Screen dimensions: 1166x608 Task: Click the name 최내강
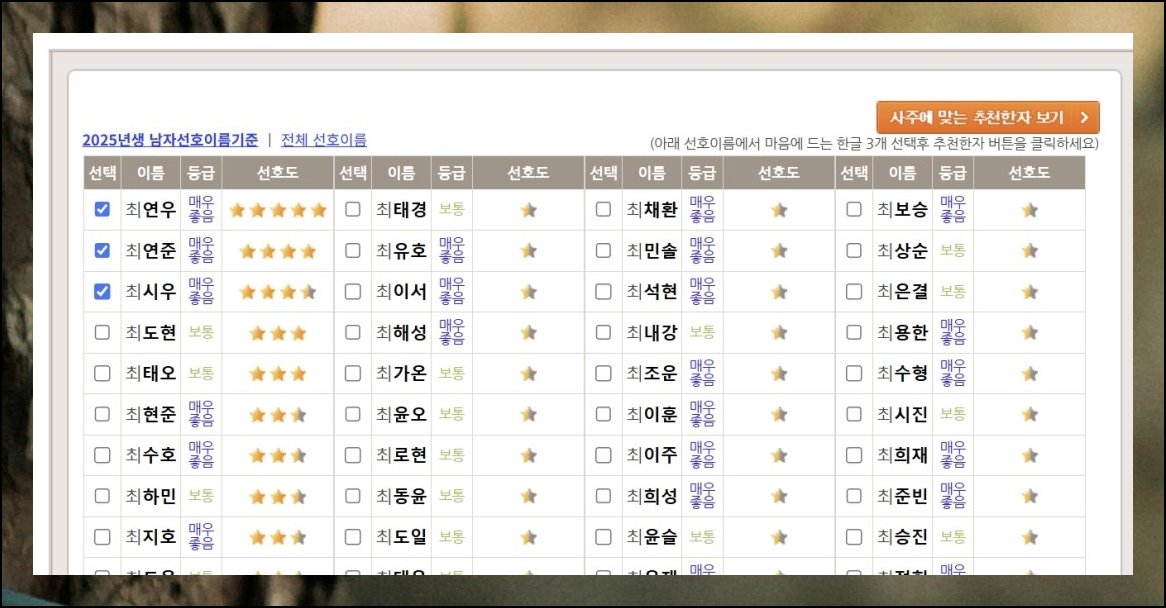click(x=652, y=332)
